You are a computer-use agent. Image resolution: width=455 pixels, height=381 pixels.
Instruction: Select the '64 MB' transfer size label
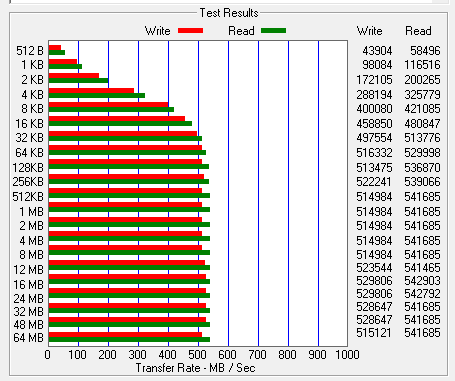point(28,338)
